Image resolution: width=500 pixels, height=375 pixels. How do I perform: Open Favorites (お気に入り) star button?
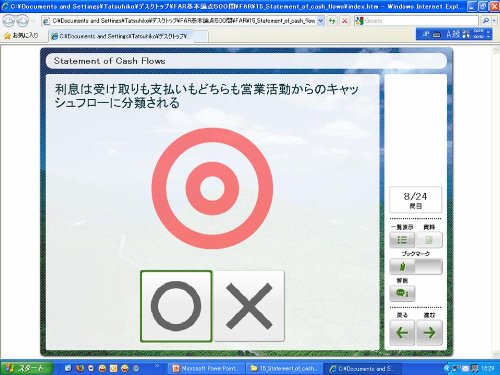click(x=21, y=36)
